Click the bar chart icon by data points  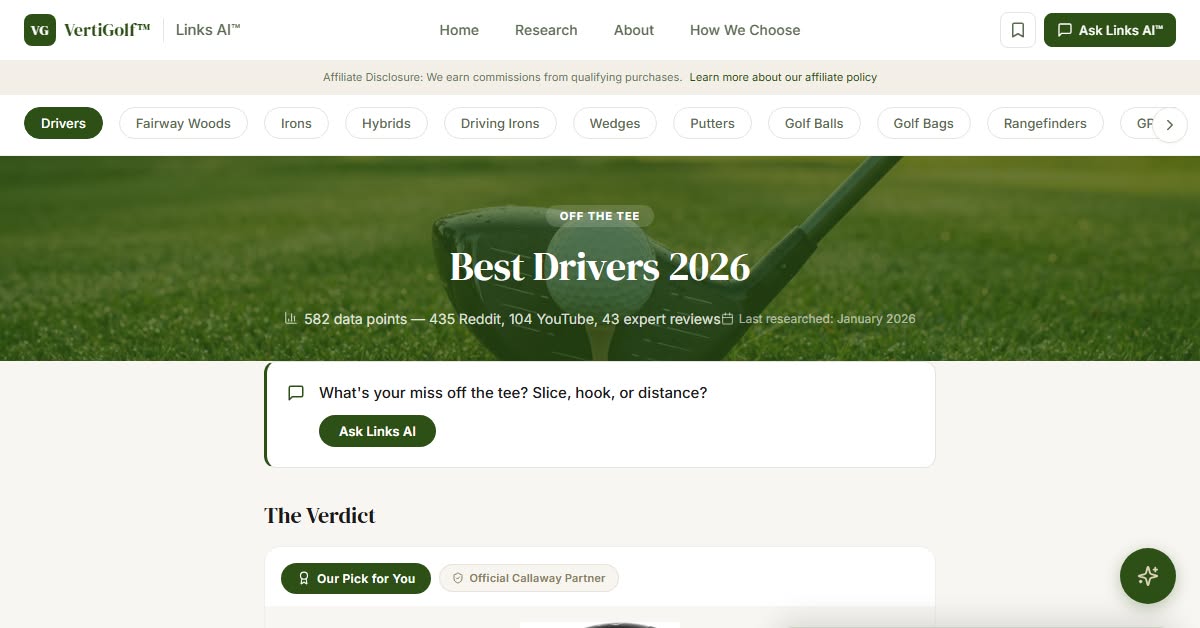pos(291,318)
